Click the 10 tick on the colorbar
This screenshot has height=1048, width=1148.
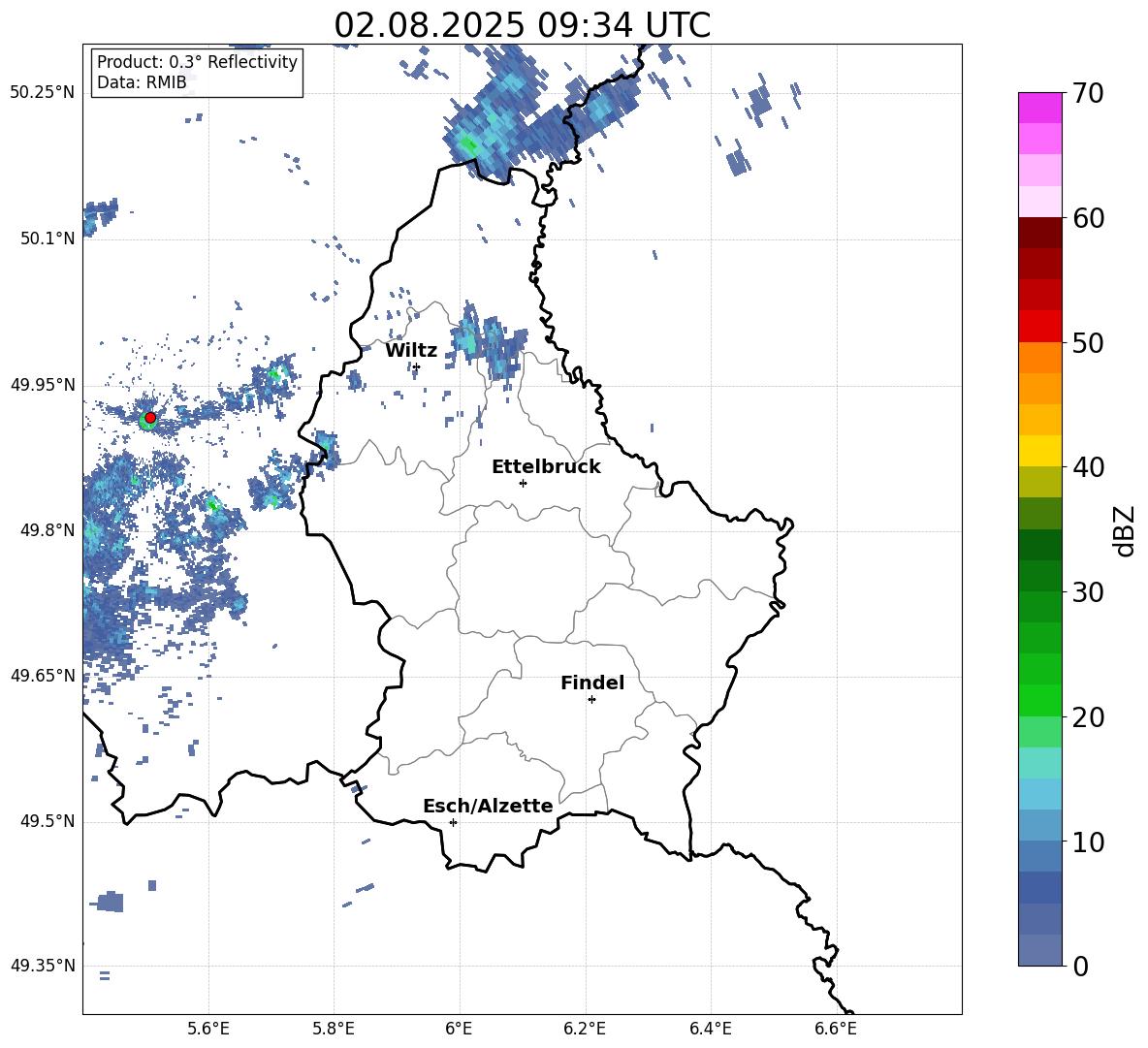(x=1088, y=842)
